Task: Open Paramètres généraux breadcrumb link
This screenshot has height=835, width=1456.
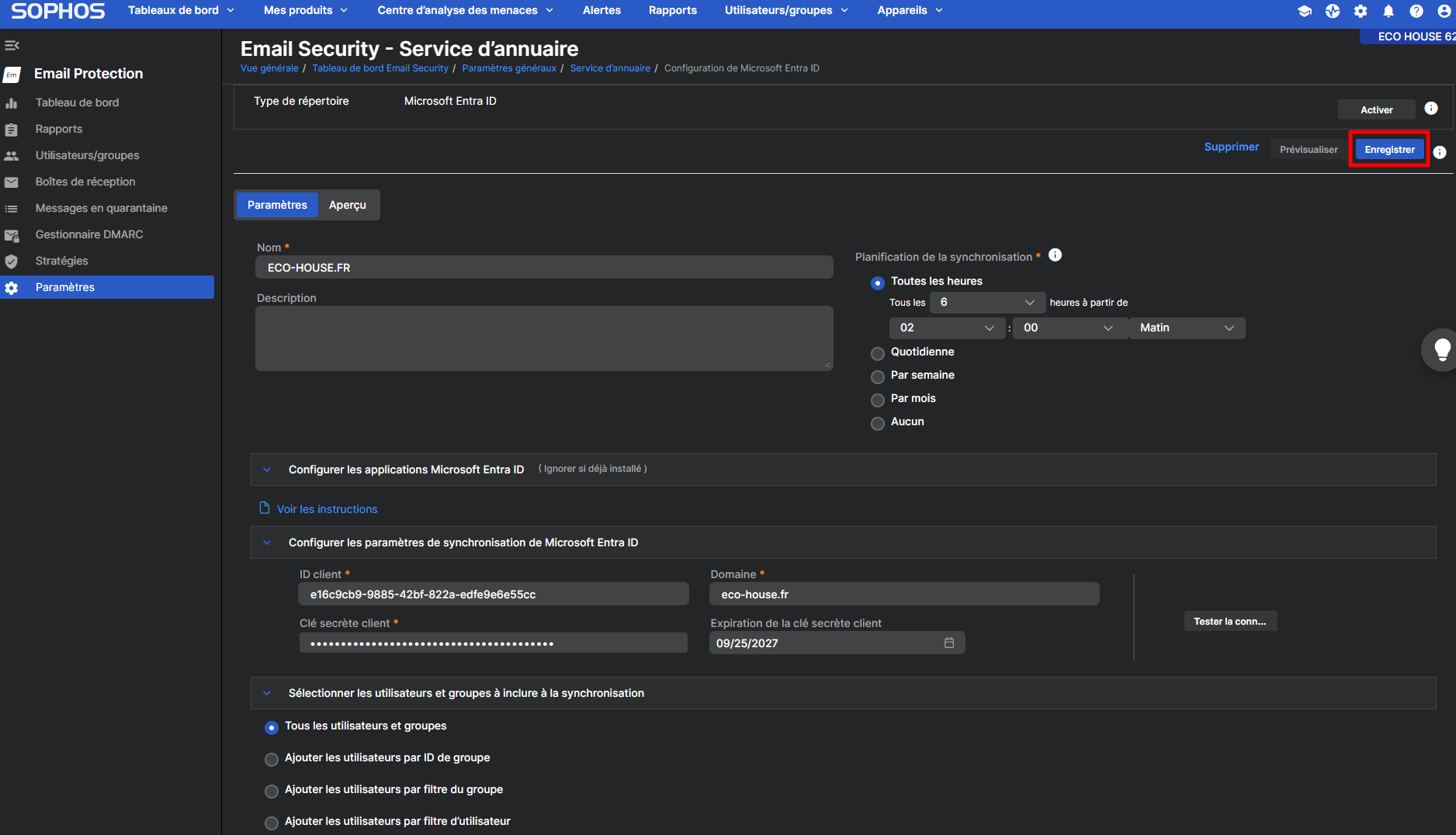Action: tap(509, 68)
